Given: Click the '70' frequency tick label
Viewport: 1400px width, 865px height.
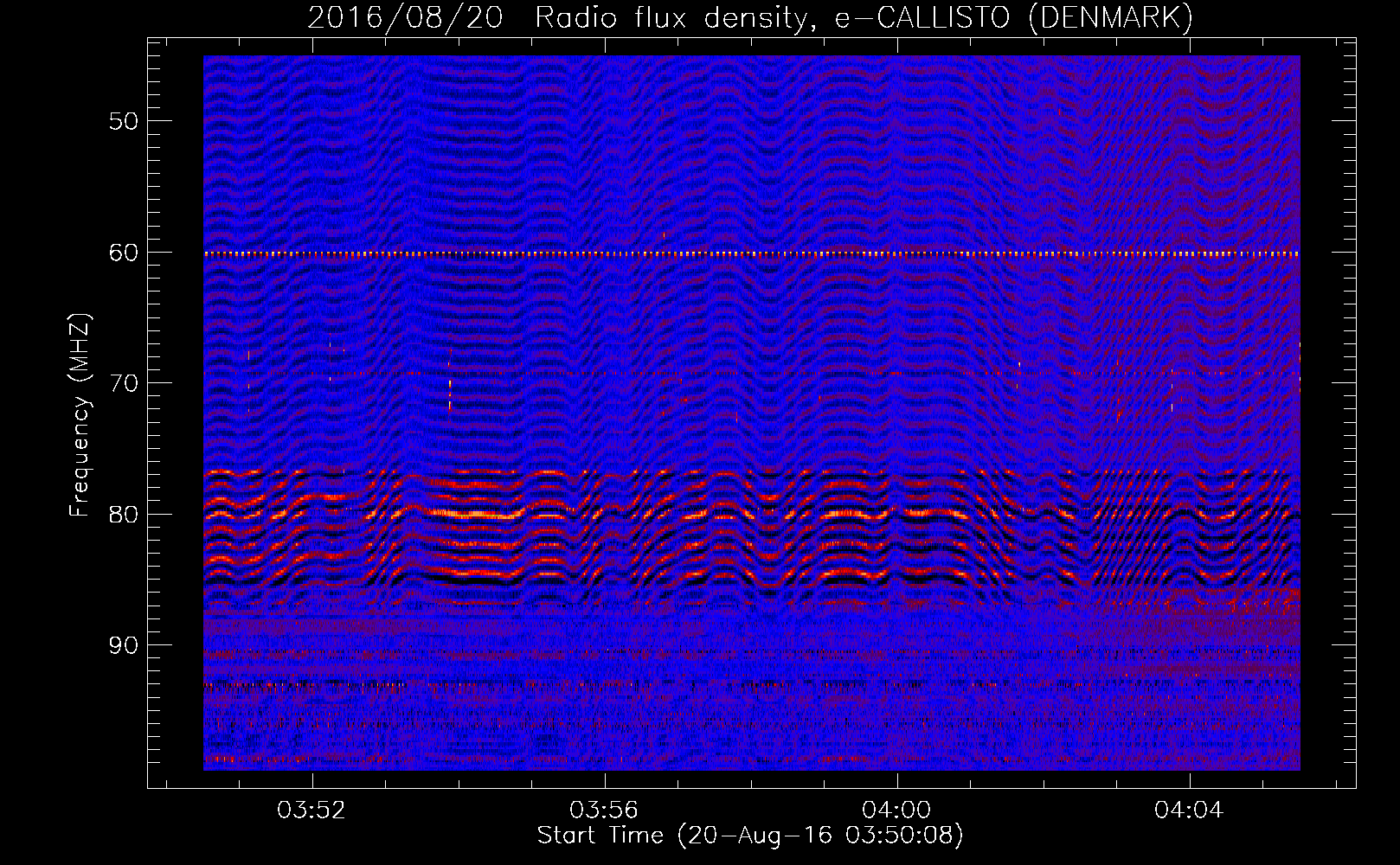Looking at the screenshot, I should pos(123,382).
